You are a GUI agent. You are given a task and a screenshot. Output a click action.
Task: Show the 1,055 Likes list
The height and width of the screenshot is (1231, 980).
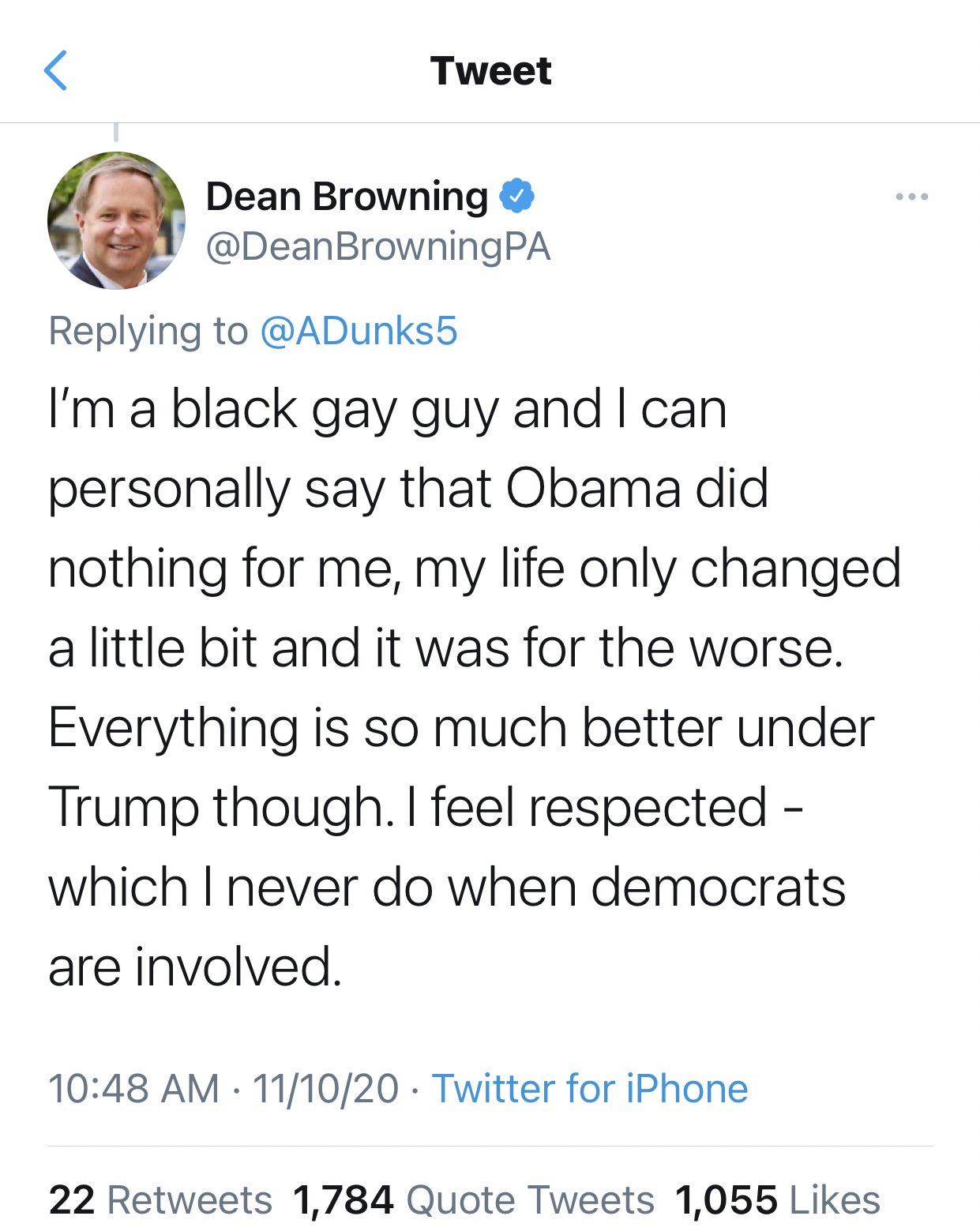[x=777, y=1199]
